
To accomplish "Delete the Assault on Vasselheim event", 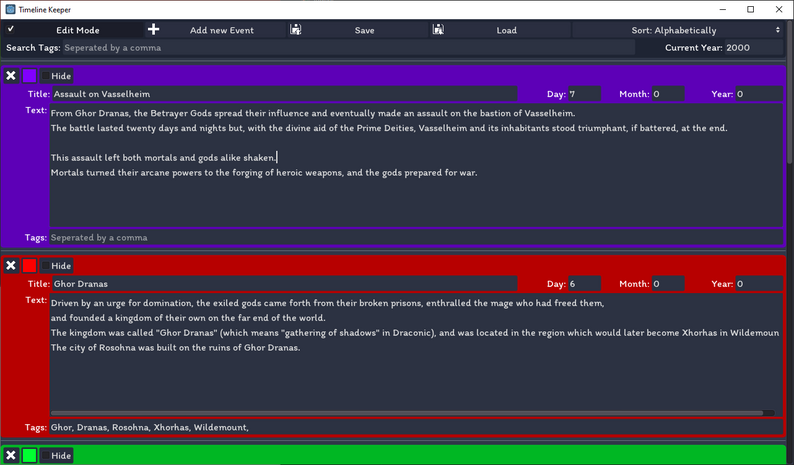I will pos(11,76).
